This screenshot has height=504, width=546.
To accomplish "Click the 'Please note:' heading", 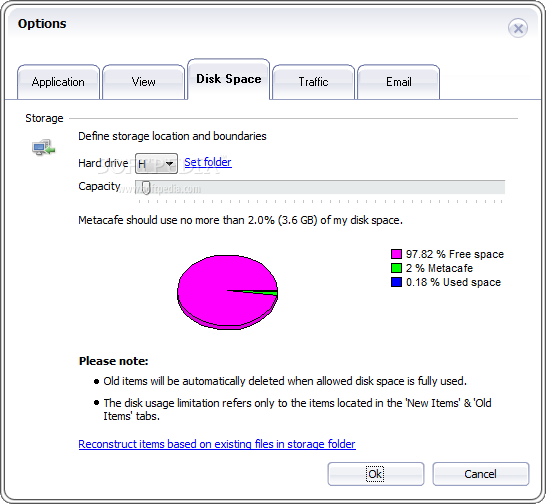I will coord(114,361).
